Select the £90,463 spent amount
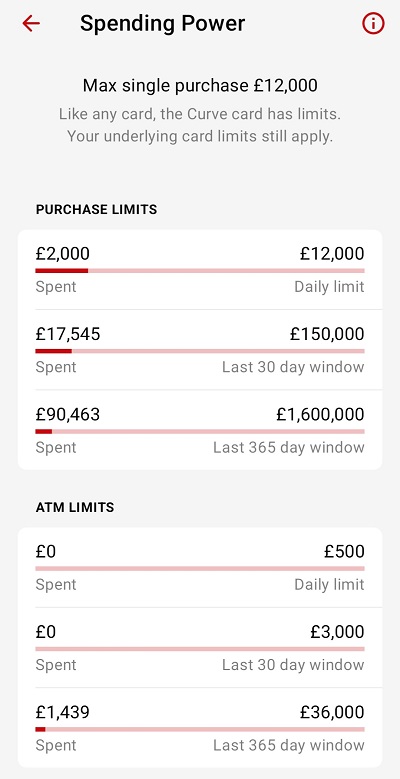 pyautogui.click(x=68, y=415)
